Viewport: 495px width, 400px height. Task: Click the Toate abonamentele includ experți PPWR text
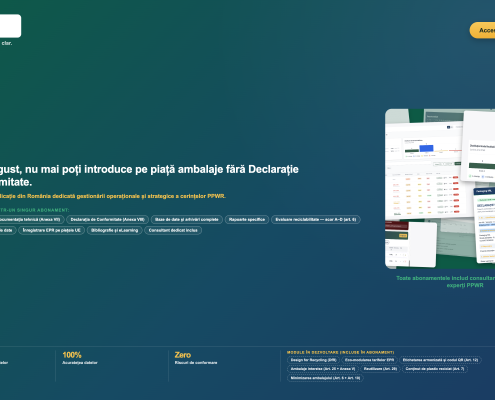pyautogui.click(x=446, y=282)
